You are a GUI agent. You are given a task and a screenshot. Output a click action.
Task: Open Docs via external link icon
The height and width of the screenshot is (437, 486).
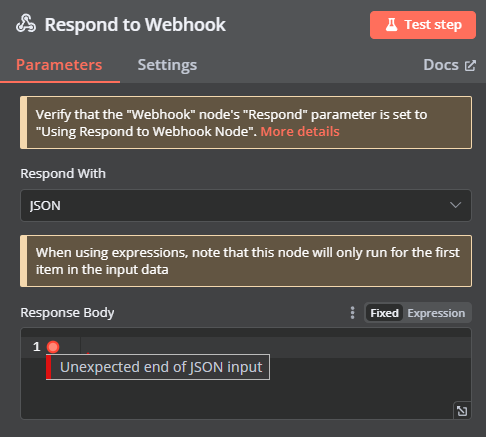[x=470, y=65]
